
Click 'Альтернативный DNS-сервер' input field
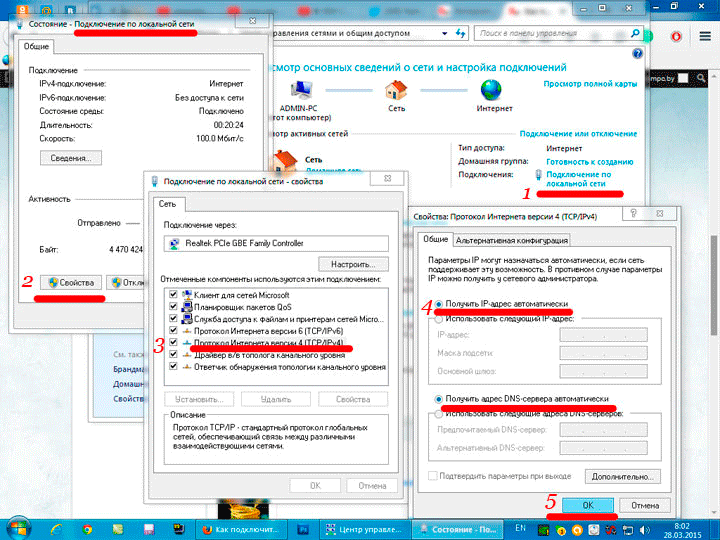[x=603, y=448]
